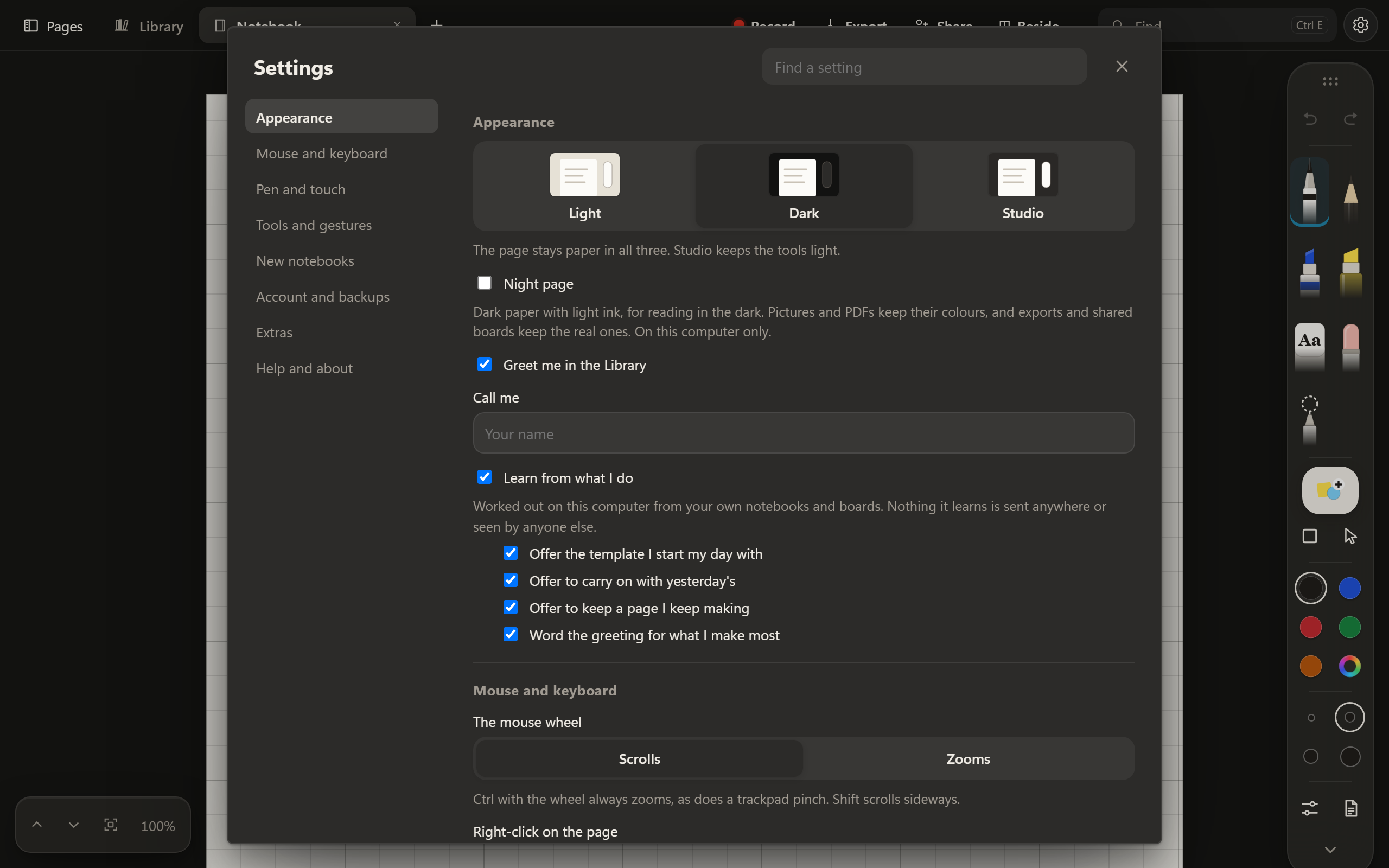Select the fountain pen tool
The width and height of the screenshot is (1389, 868).
(1309, 192)
